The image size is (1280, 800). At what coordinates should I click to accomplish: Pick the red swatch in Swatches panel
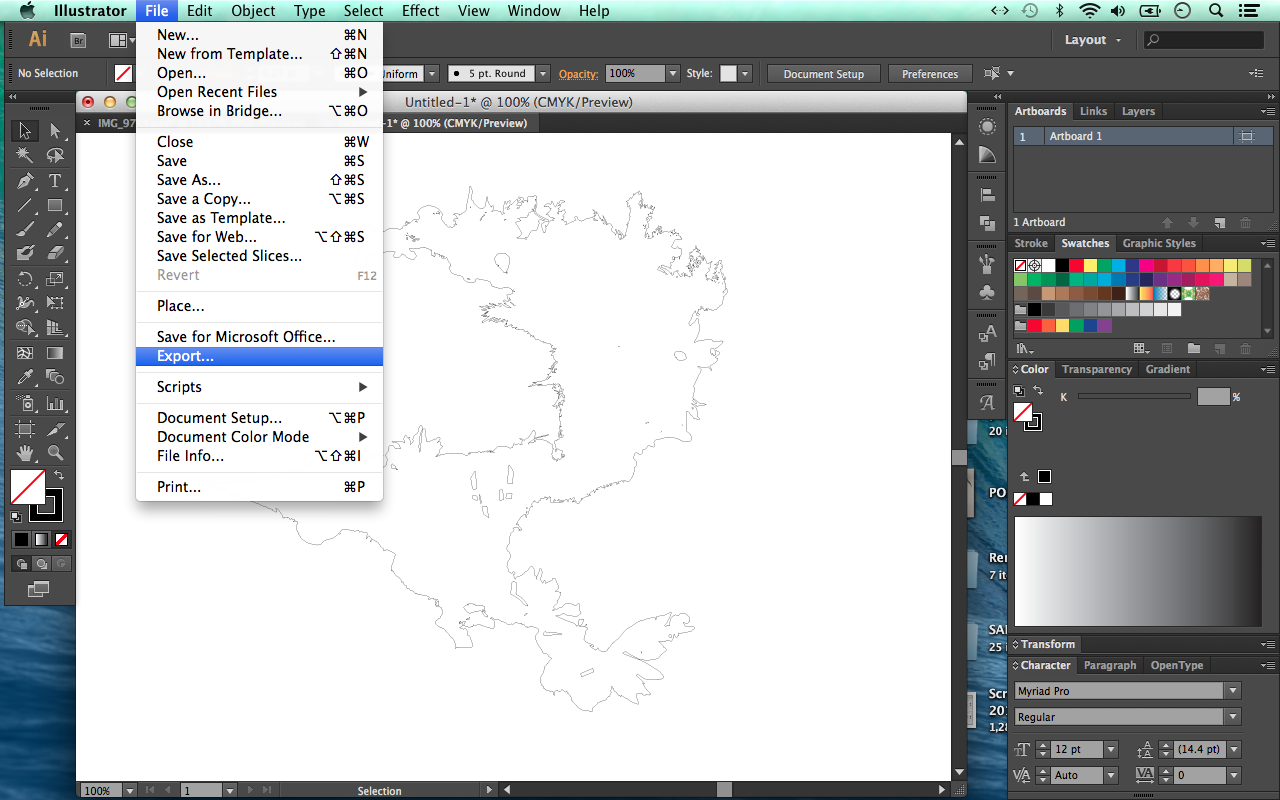[1076, 266]
